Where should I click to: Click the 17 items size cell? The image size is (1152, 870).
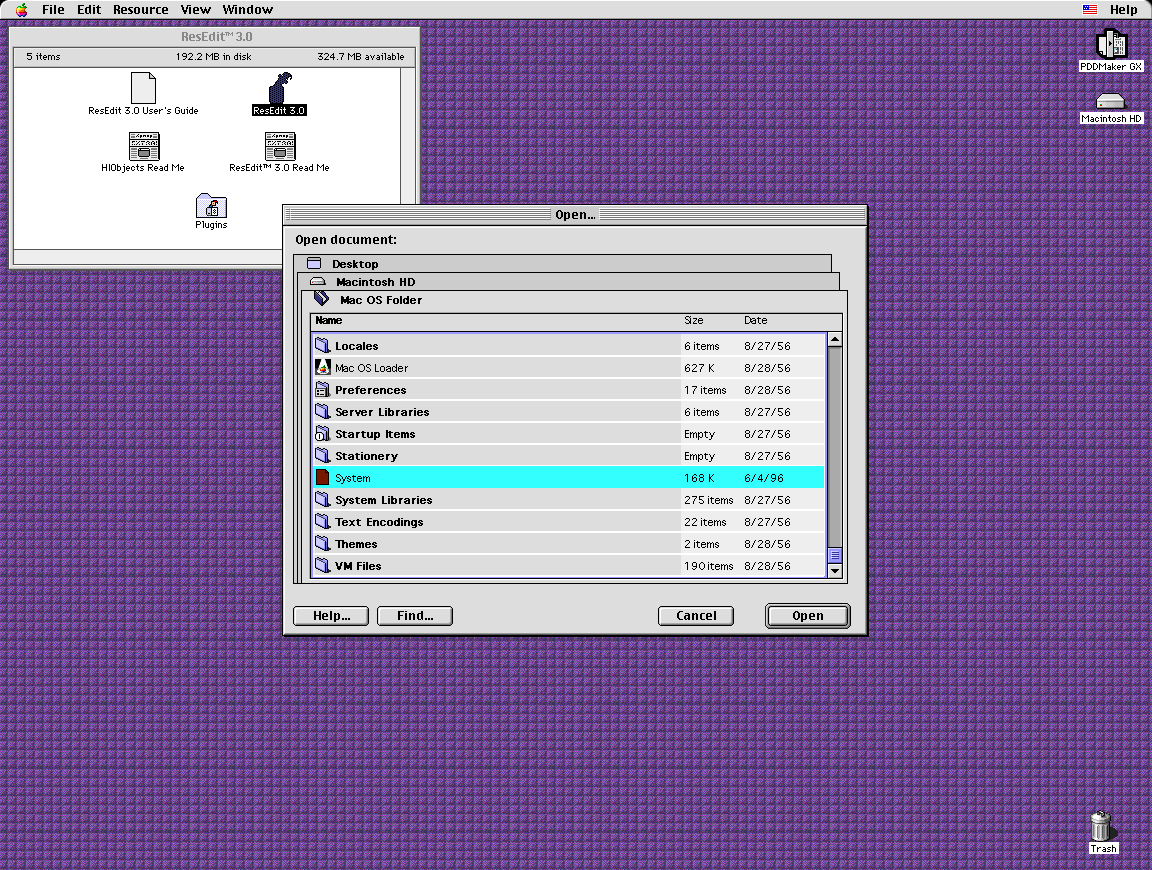pos(705,389)
